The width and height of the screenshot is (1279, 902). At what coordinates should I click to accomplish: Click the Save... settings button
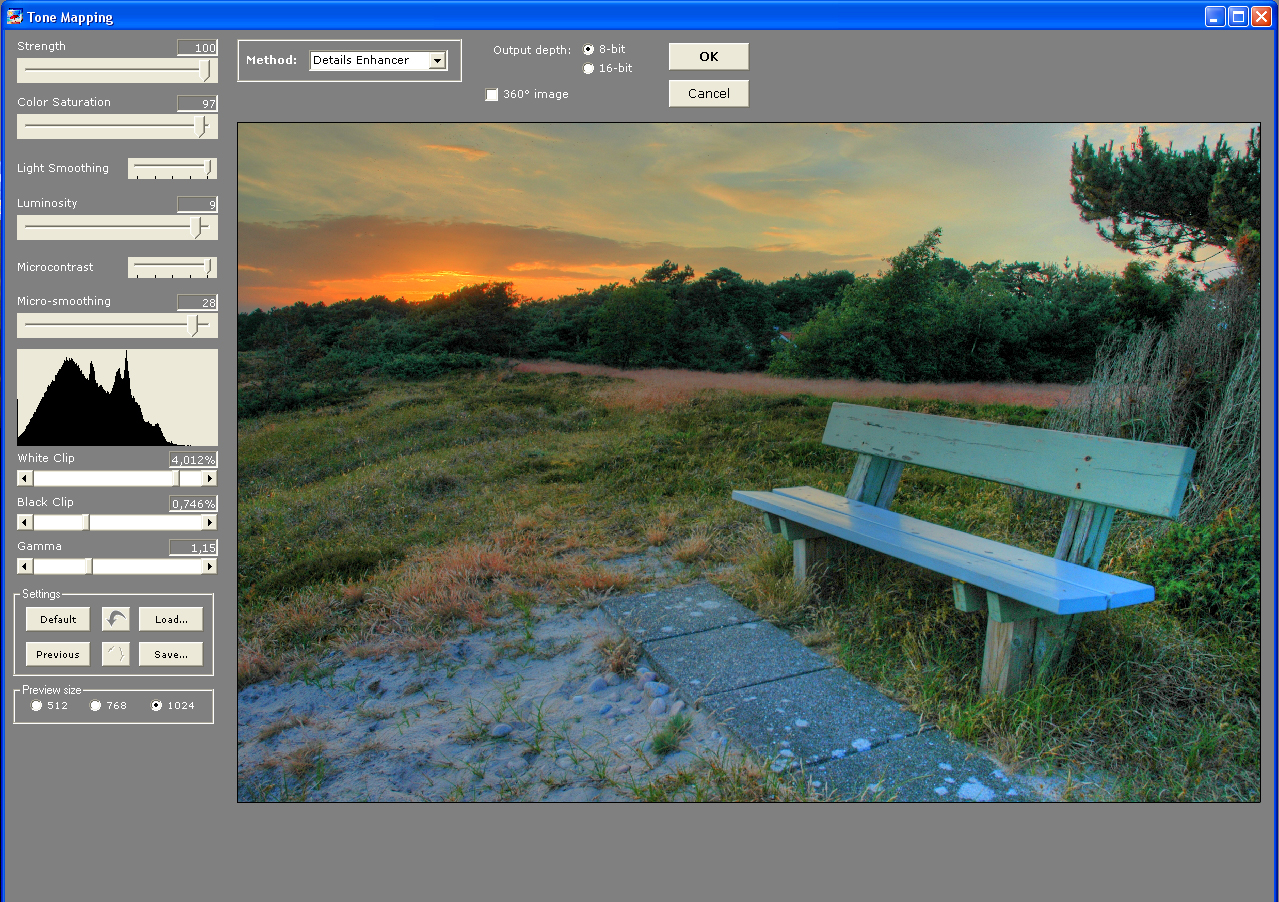[171, 654]
